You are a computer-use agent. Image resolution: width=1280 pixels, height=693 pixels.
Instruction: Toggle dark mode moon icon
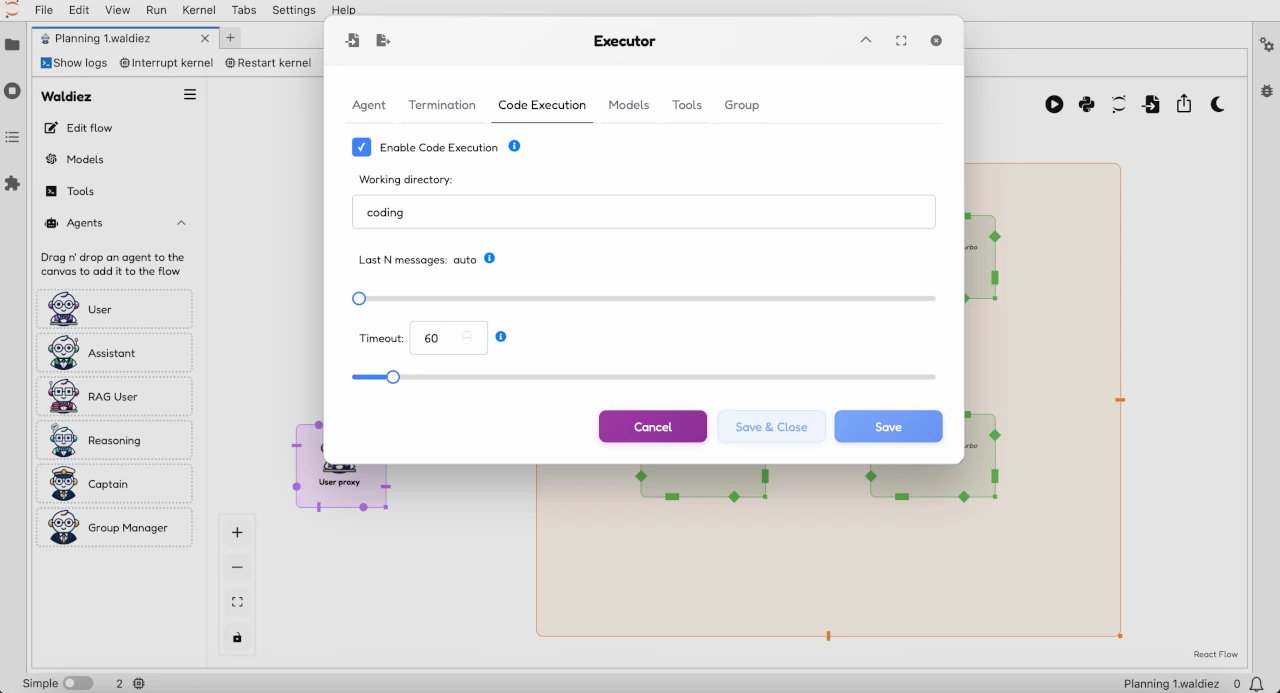pos(1217,104)
